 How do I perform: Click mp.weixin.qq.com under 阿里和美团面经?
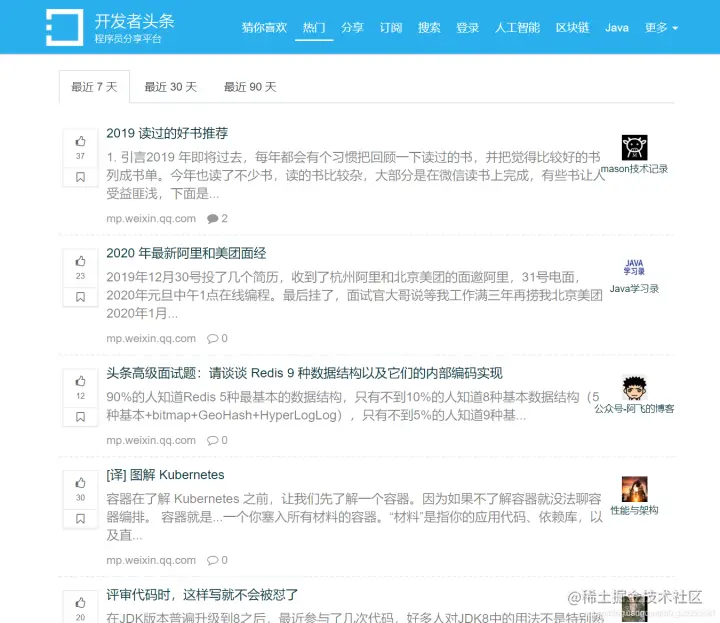pos(151,338)
